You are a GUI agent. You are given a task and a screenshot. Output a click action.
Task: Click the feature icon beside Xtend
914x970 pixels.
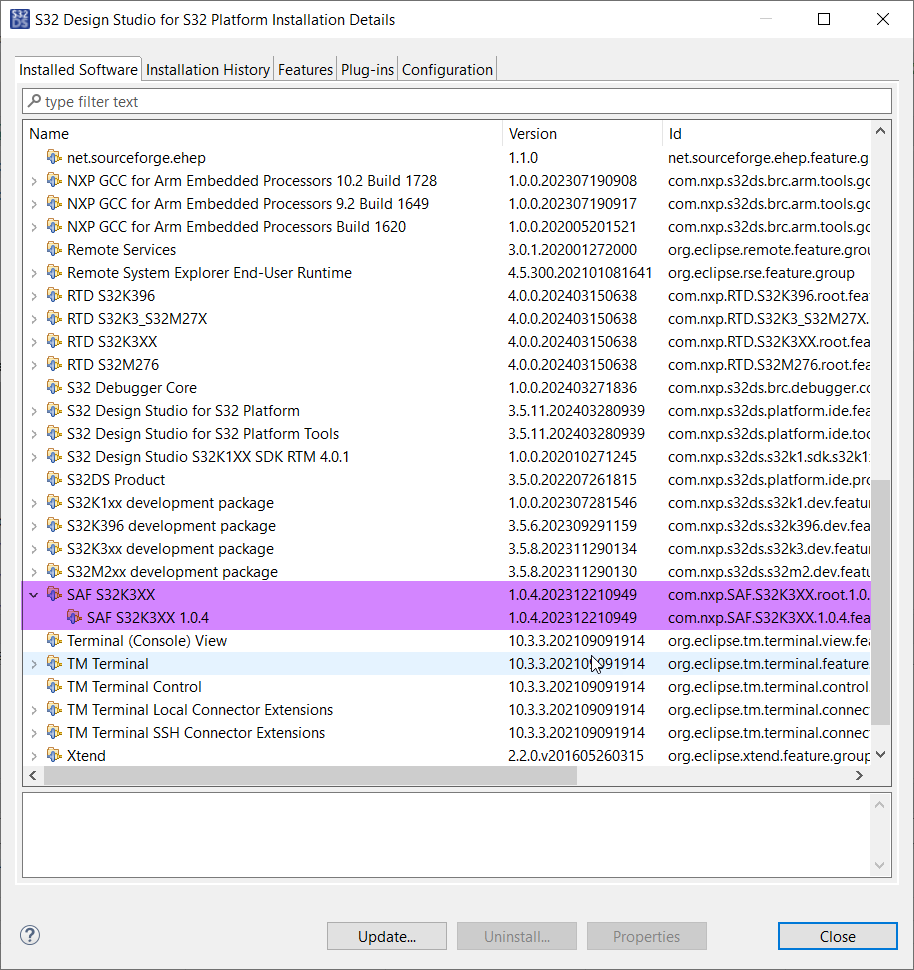point(54,755)
